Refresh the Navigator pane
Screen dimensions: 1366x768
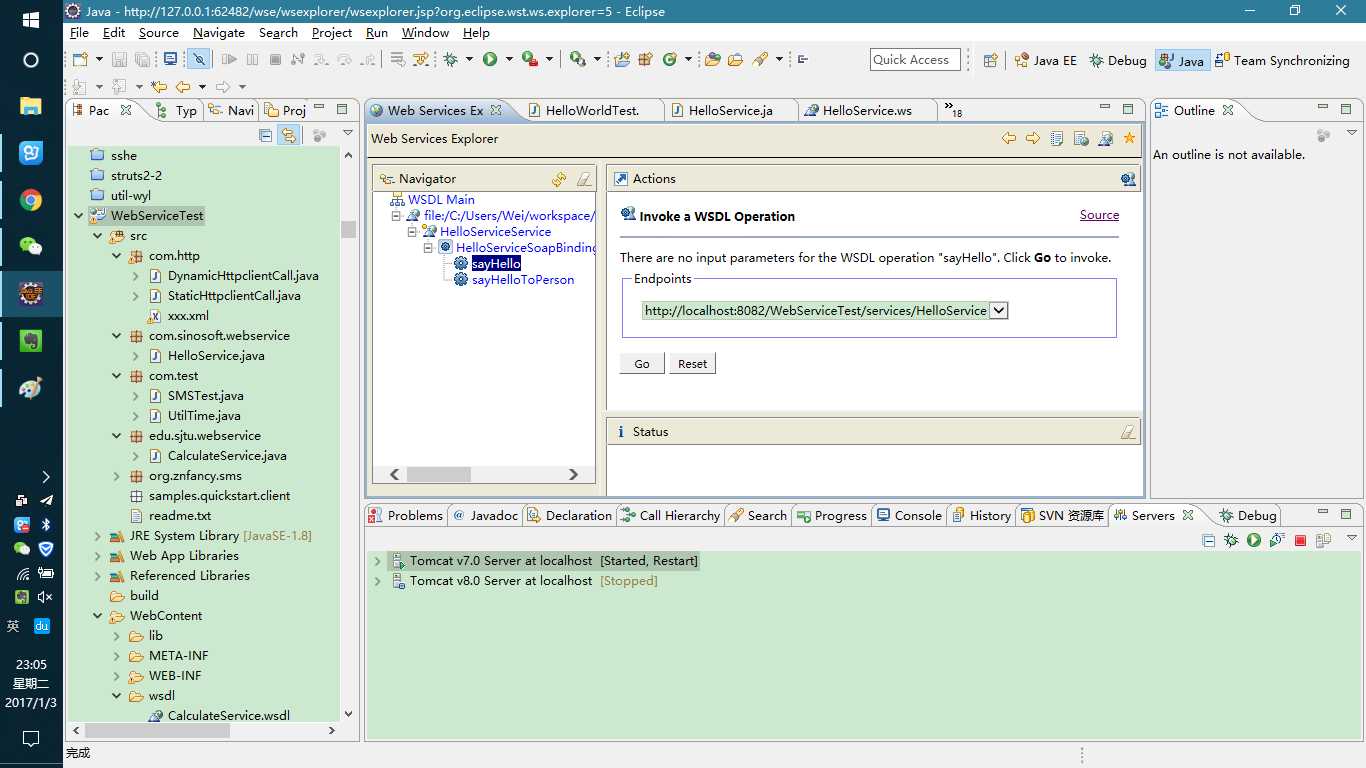coord(559,179)
